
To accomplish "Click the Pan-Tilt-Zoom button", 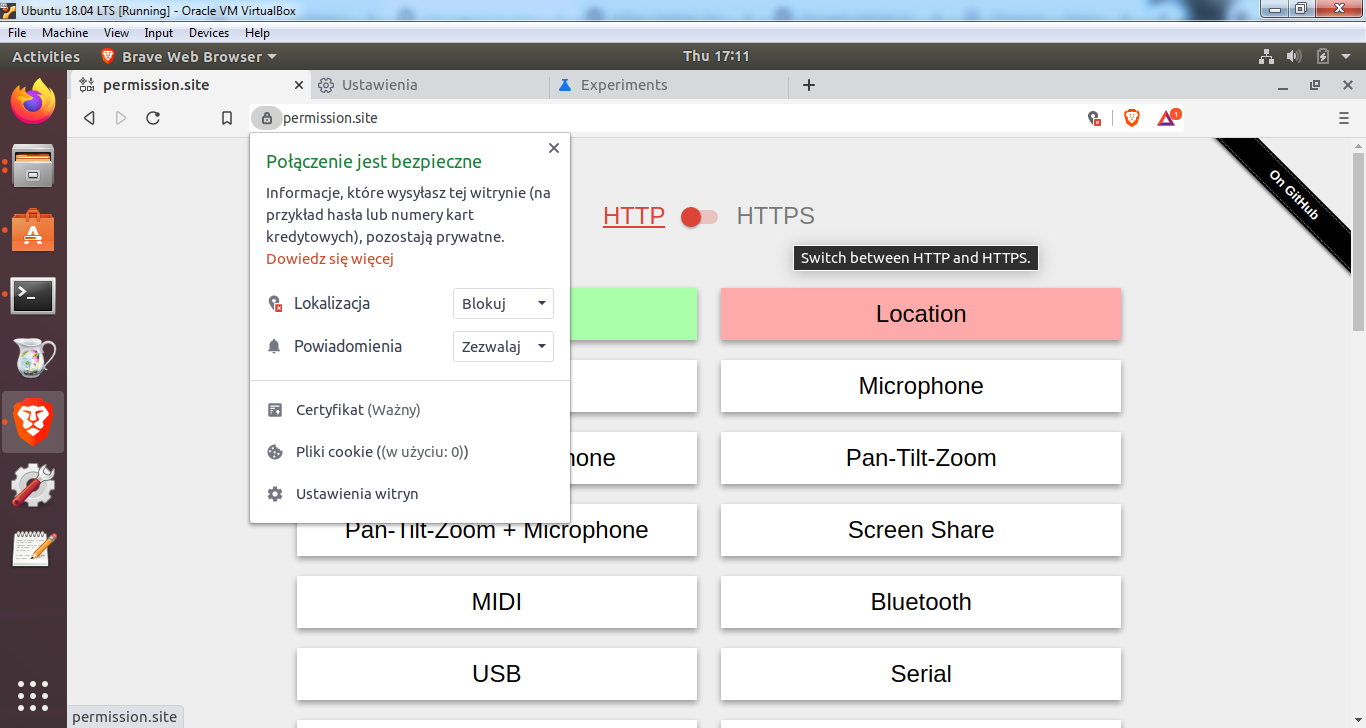I will [x=921, y=458].
